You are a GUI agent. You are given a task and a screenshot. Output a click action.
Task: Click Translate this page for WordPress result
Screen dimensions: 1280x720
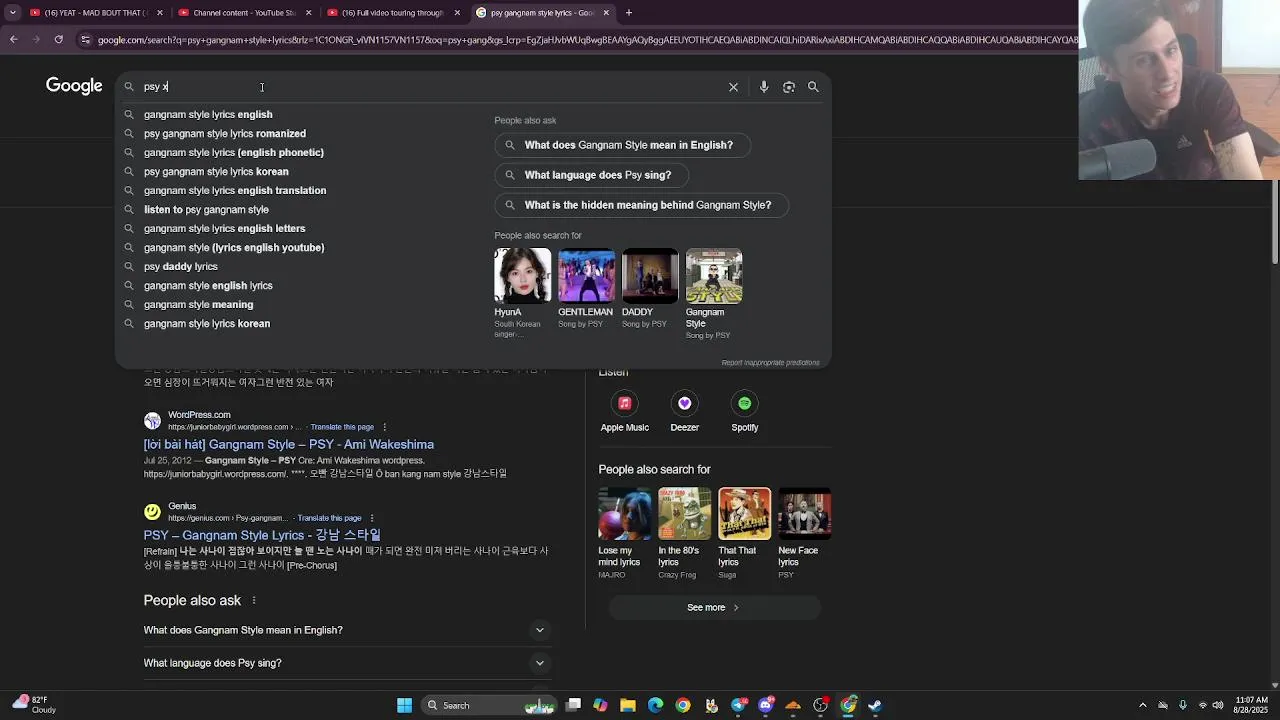tap(342, 427)
